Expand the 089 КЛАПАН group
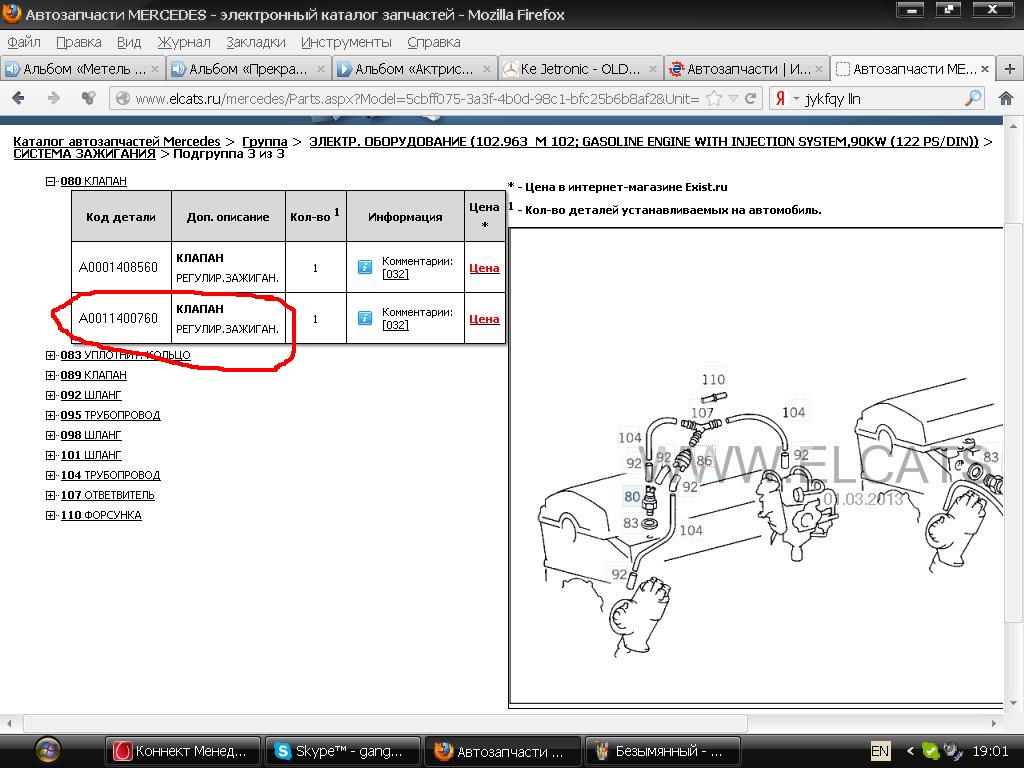 50,375
